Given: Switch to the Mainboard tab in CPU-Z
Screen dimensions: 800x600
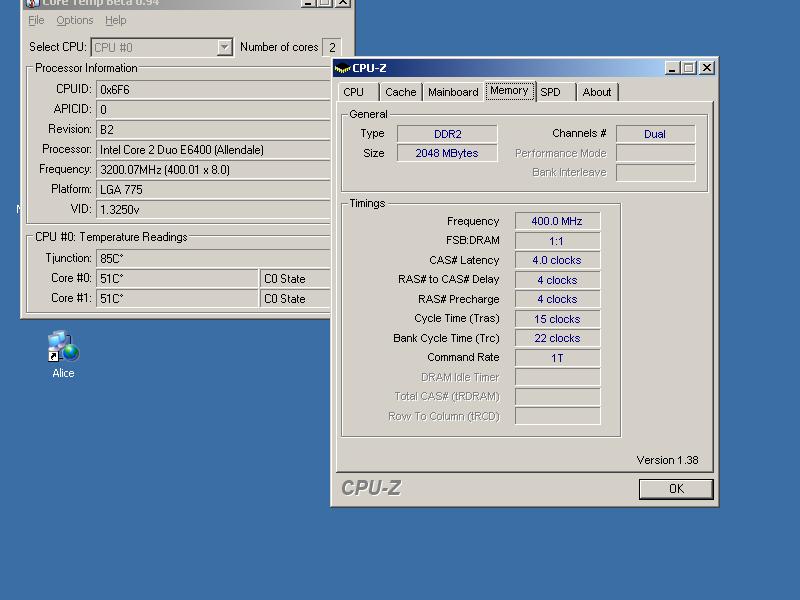Looking at the screenshot, I should (x=453, y=92).
